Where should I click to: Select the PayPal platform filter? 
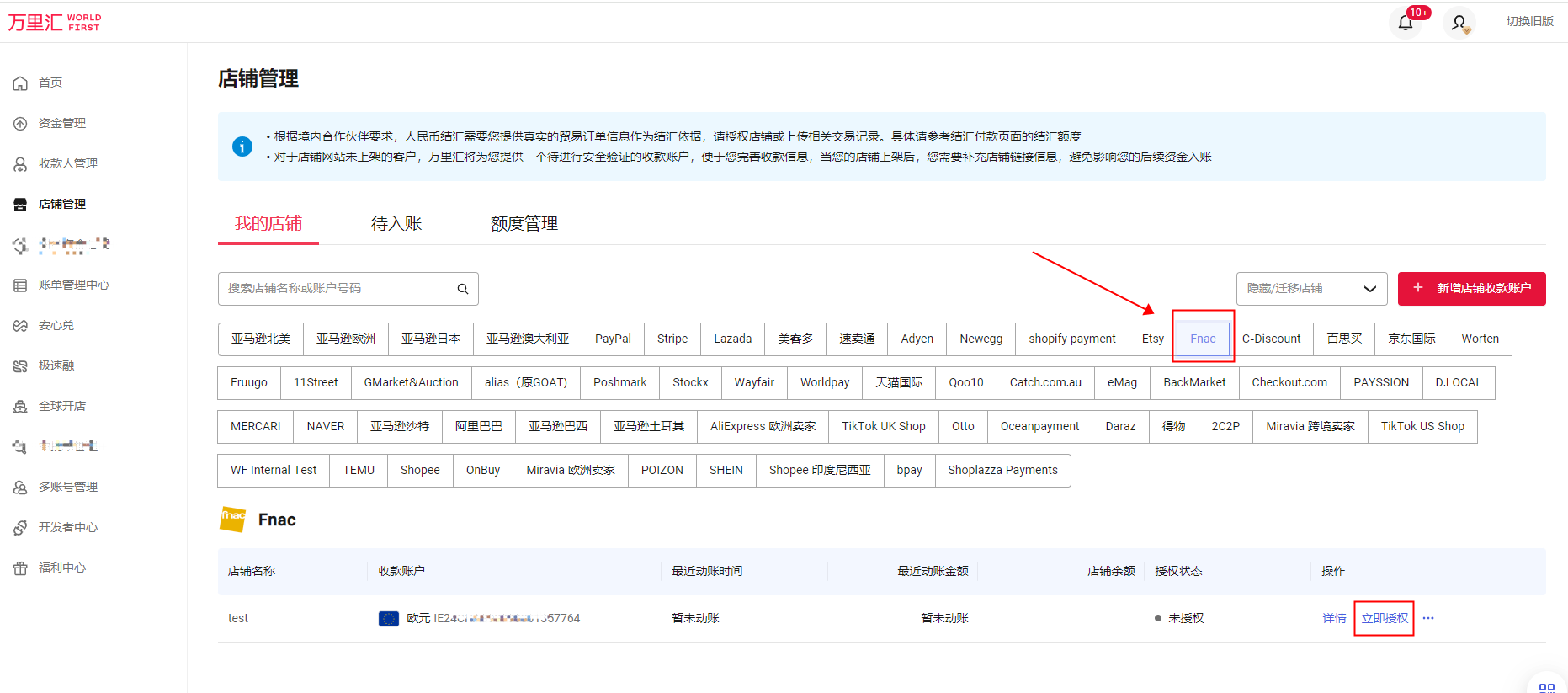[612, 339]
